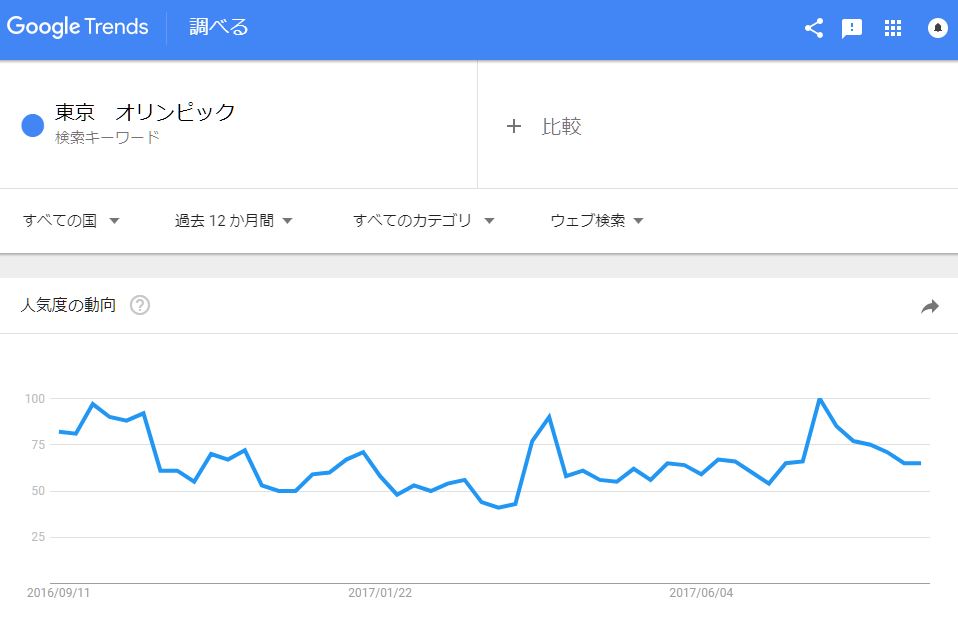
Task: Click the 比較 compare term button
Action: tap(561, 126)
